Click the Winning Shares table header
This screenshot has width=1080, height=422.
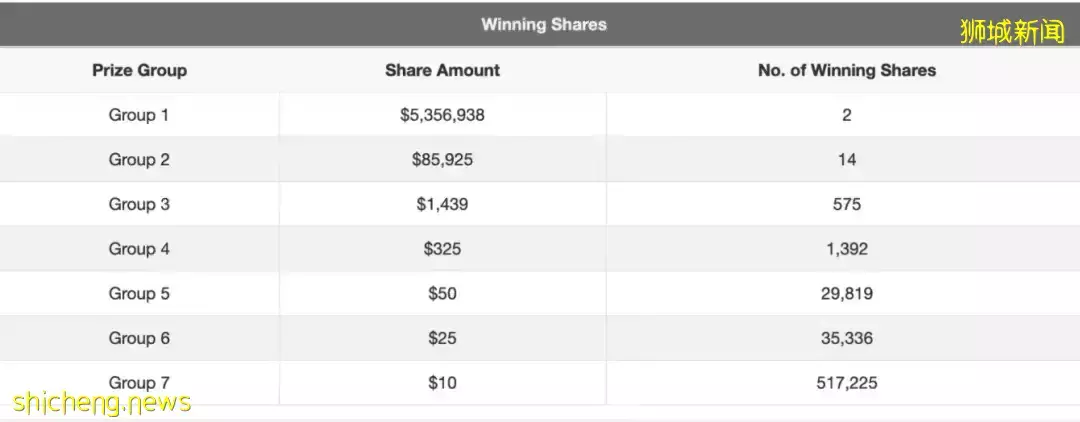click(x=543, y=25)
